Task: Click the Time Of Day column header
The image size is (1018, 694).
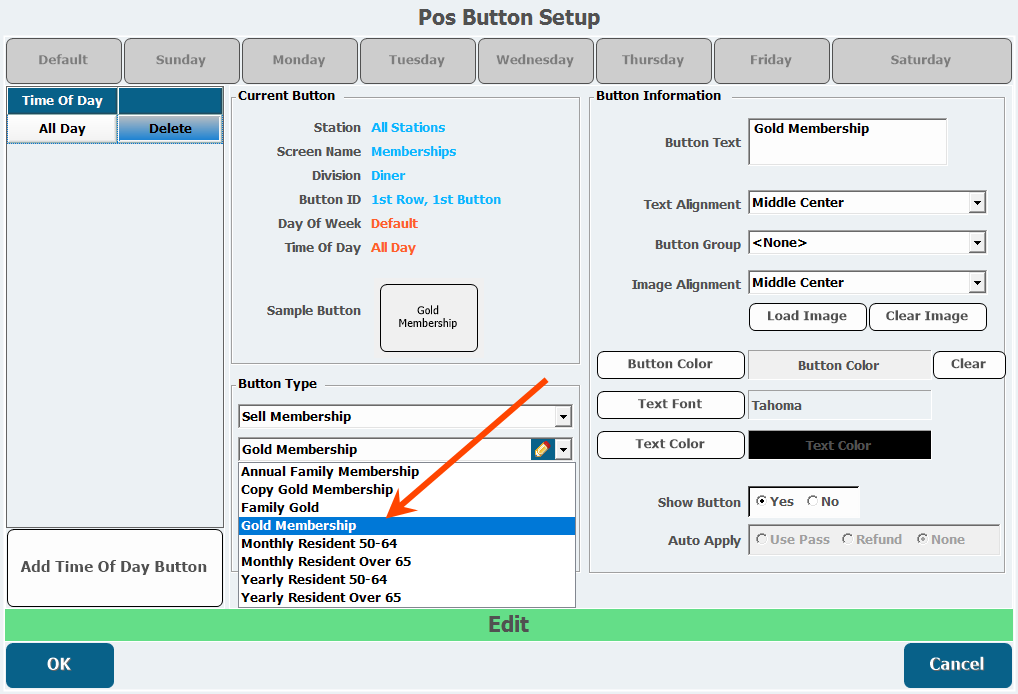Action: point(62,101)
